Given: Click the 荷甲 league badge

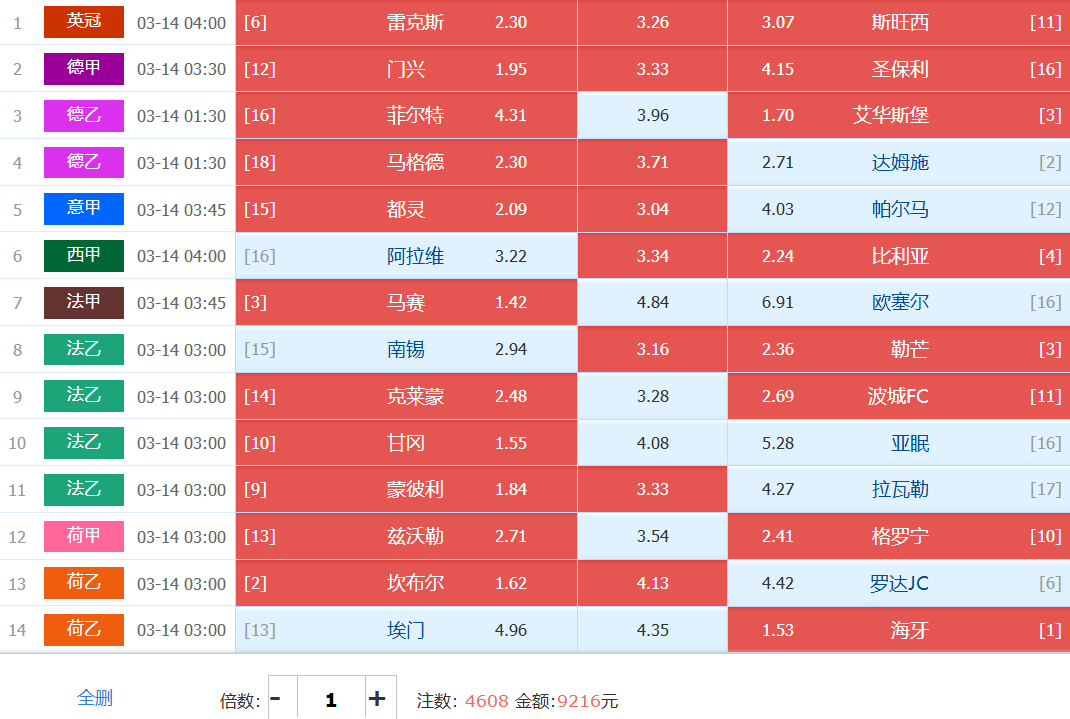Looking at the screenshot, I should tap(84, 537).
